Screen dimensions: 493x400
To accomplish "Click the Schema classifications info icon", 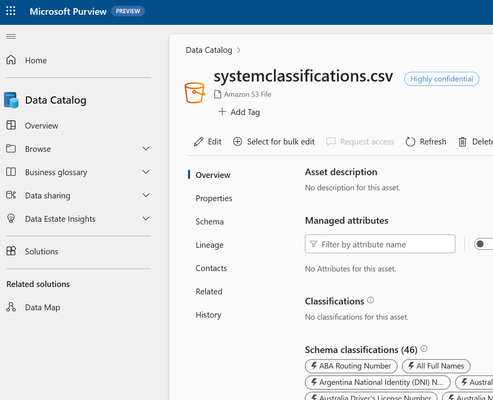I will (424, 349).
